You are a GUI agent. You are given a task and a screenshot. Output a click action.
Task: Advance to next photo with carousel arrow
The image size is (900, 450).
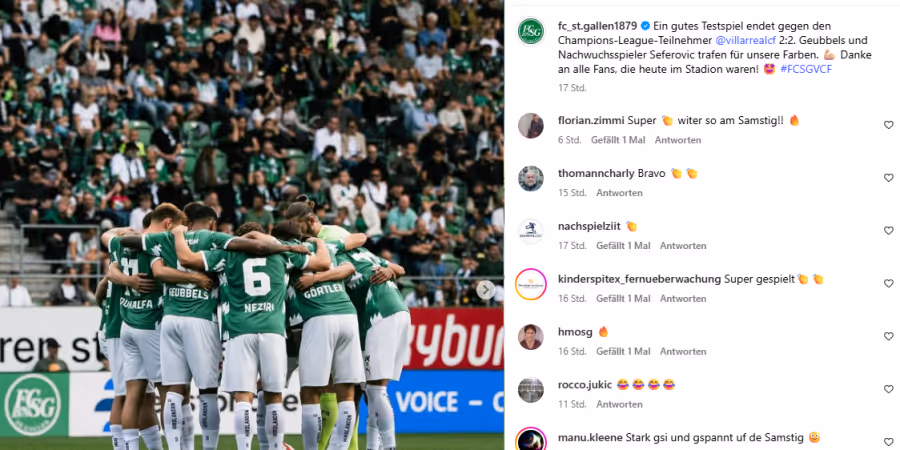pyautogui.click(x=486, y=290)
